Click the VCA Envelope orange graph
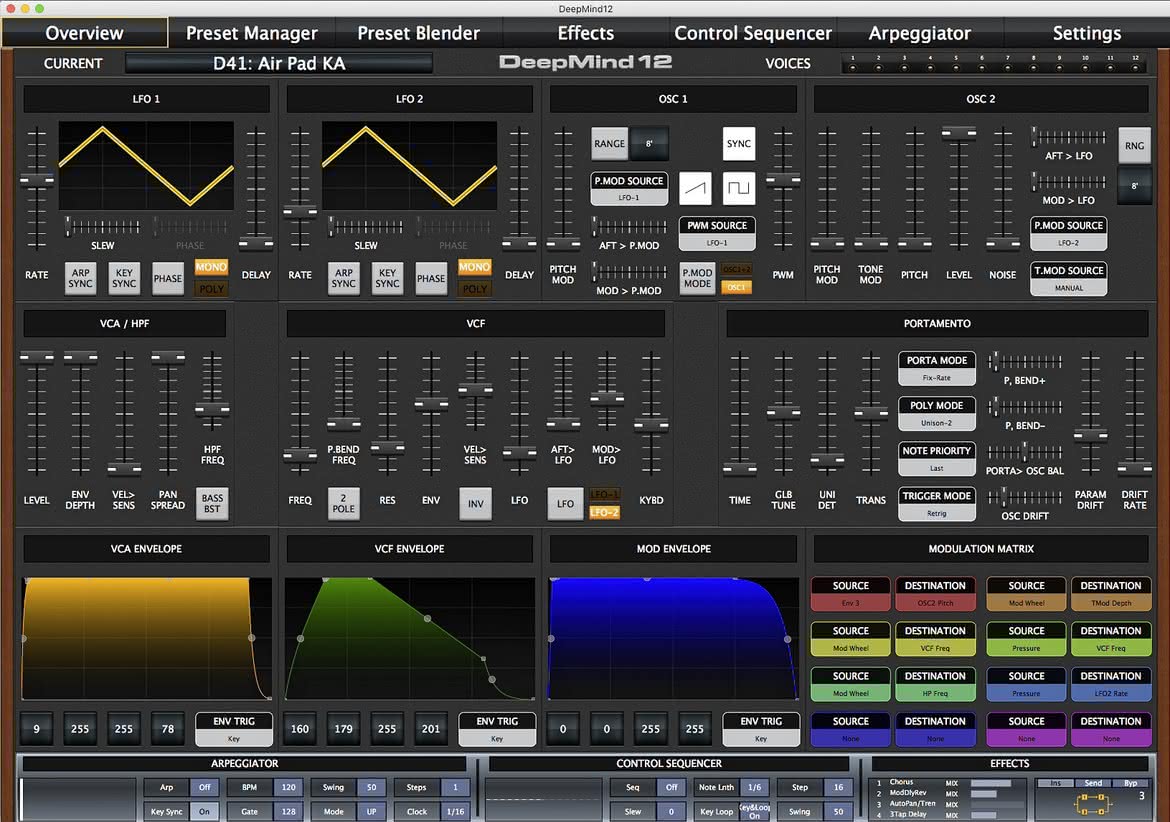This screenshot has width=1170, height=822. 146,639
